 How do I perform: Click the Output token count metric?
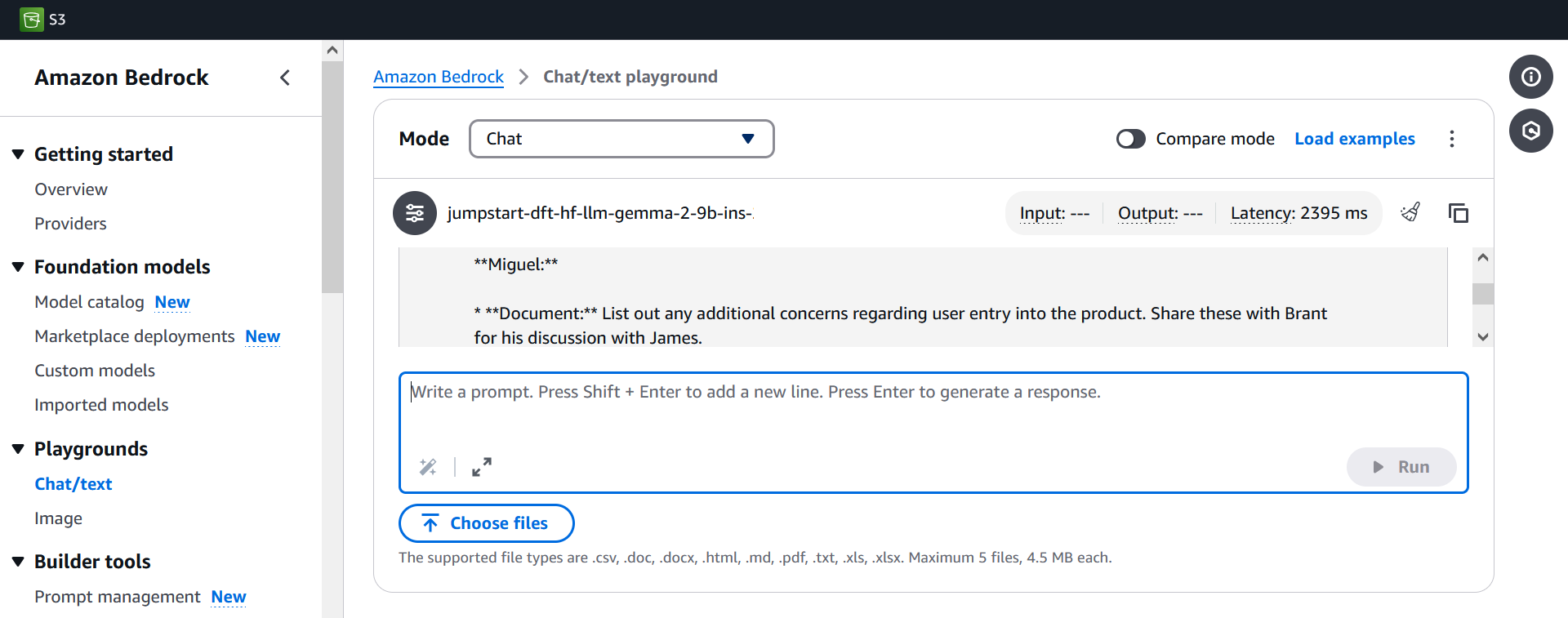pos(1160,213)
